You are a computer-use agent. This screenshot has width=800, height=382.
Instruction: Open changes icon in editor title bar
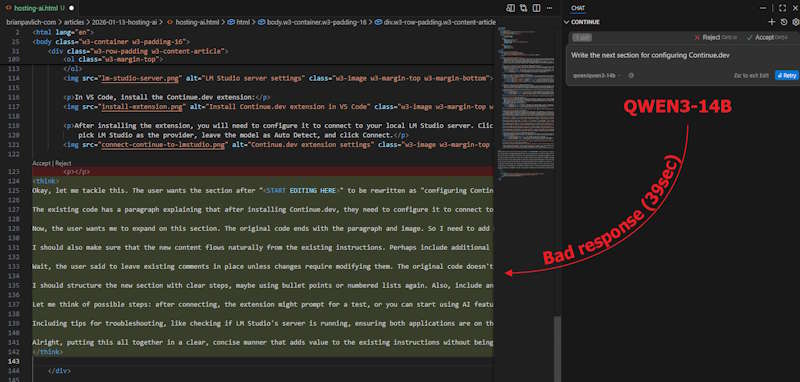coord(511,8)
